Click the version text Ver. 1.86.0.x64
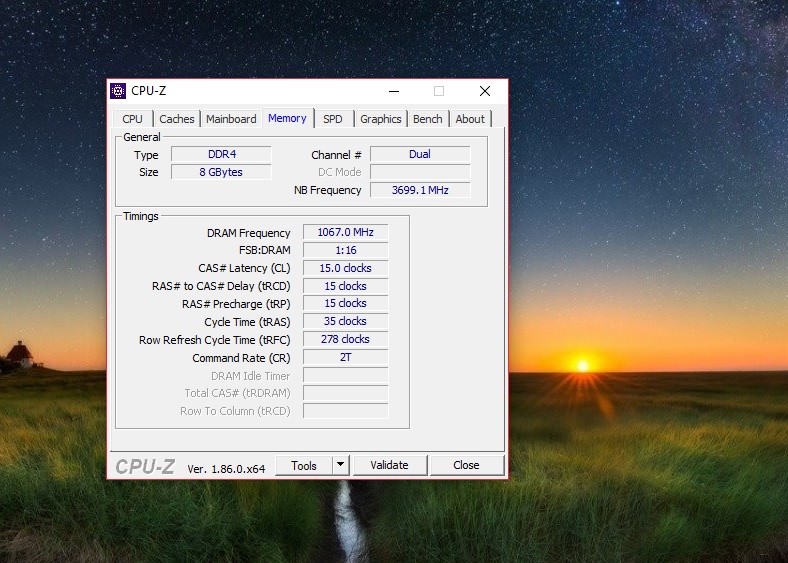 tap(226, 469)
